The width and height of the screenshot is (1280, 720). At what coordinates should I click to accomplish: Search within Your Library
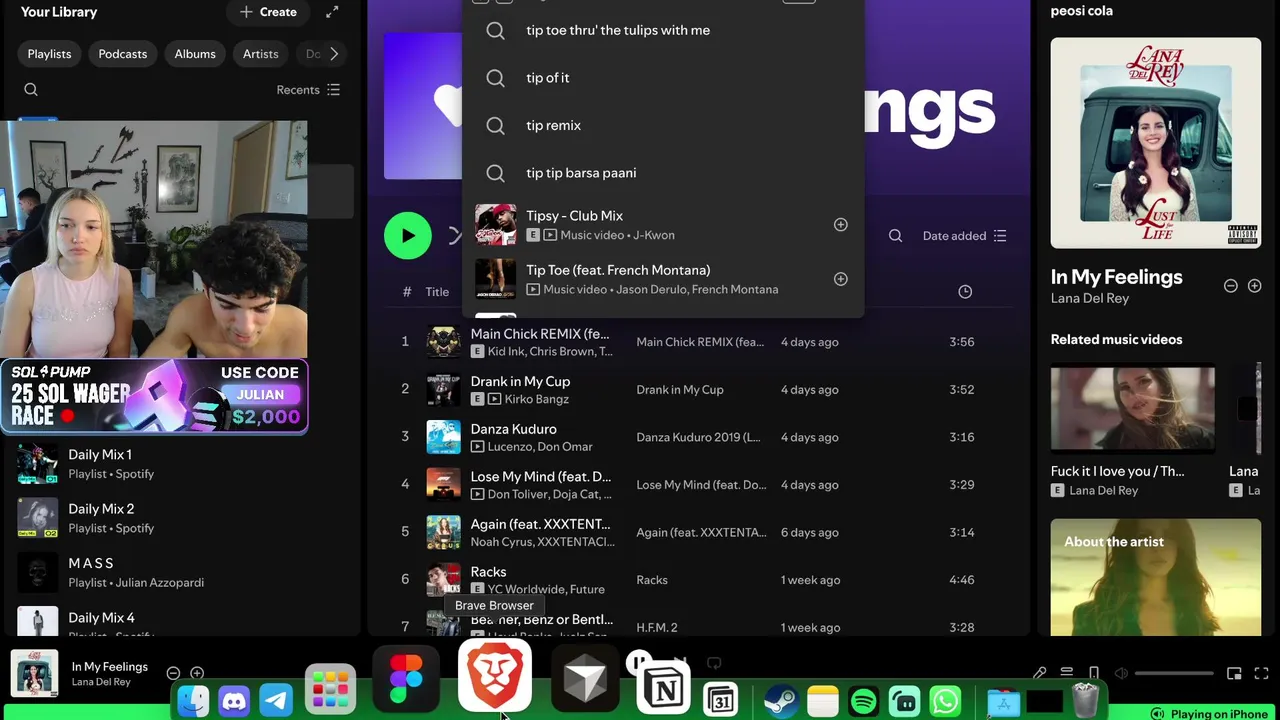pos(31,90)
